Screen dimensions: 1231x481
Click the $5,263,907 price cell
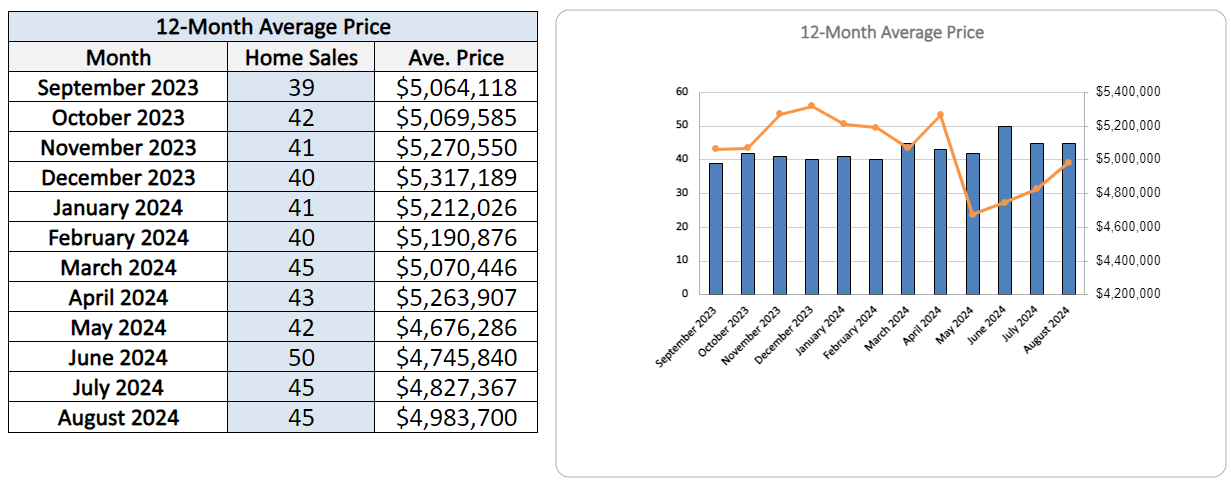click(x=456, y=297)
